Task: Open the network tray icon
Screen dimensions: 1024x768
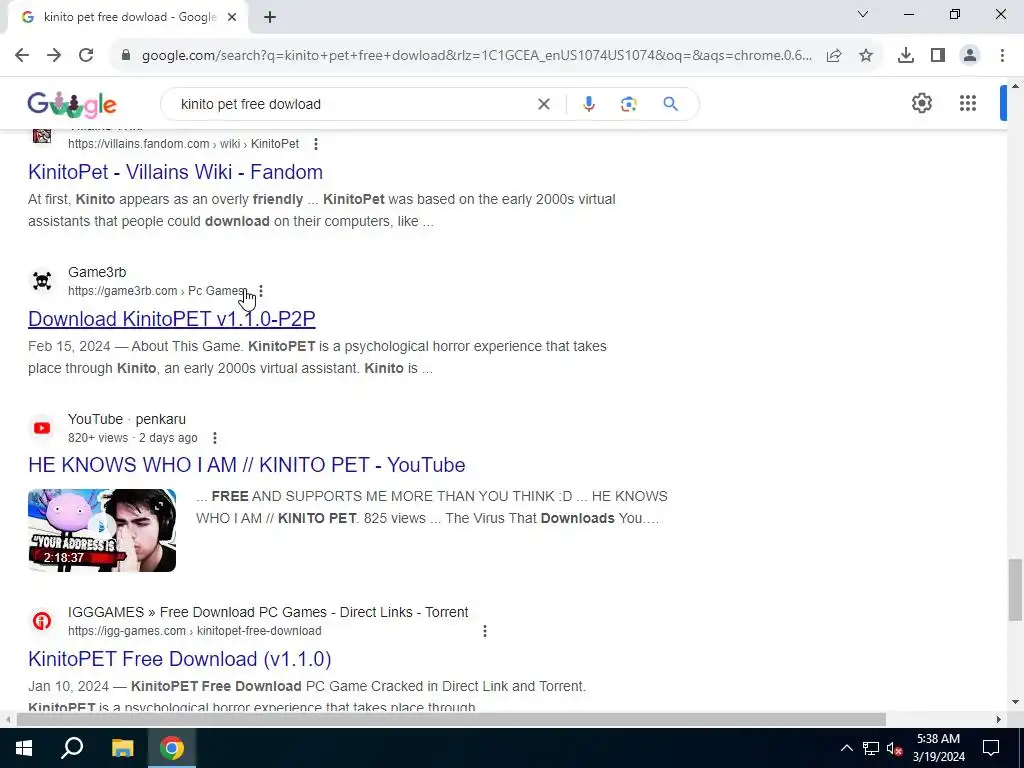Action: click(871, 748)
